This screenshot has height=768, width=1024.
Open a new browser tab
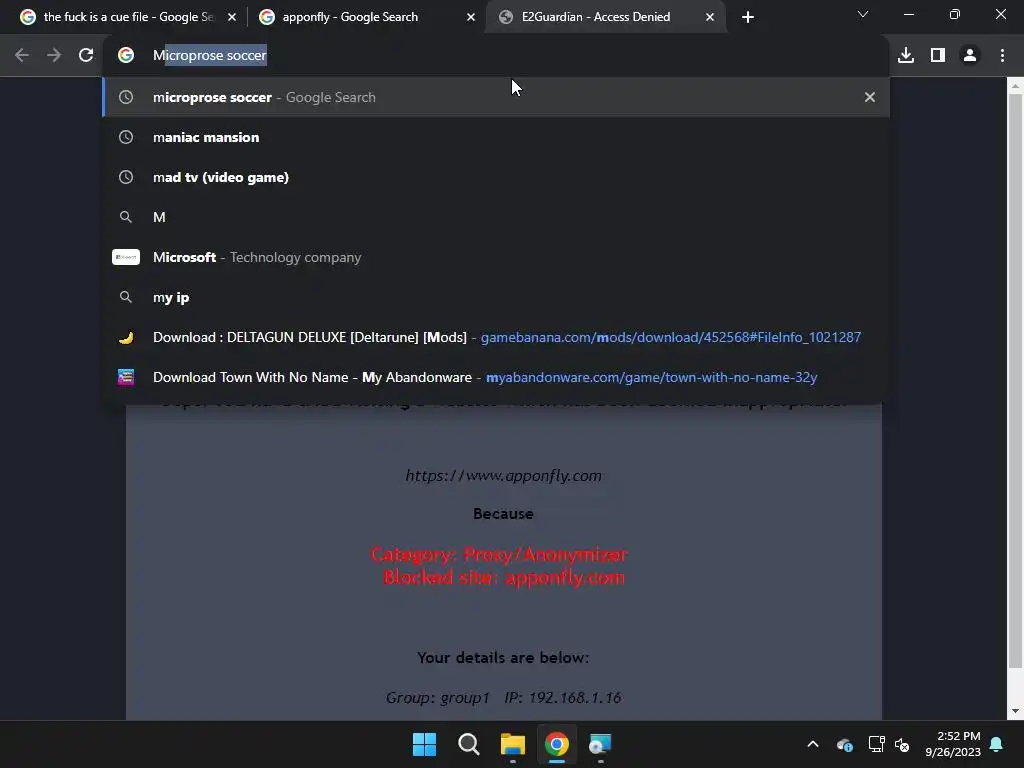[x=748, y=17]
